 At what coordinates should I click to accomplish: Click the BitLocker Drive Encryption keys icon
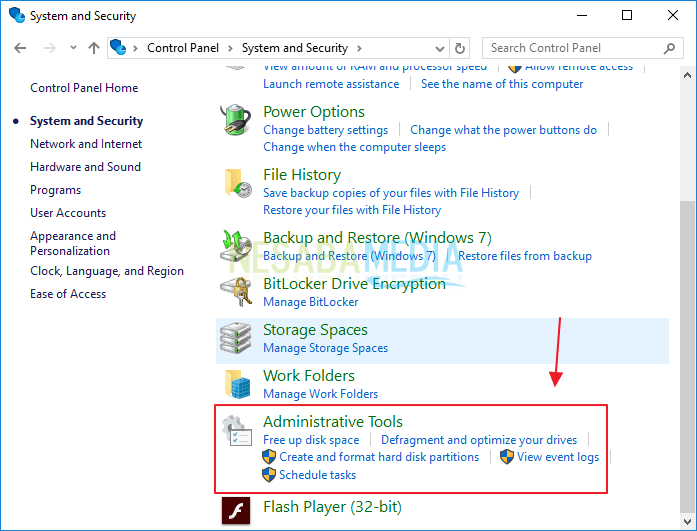(236, 292)
